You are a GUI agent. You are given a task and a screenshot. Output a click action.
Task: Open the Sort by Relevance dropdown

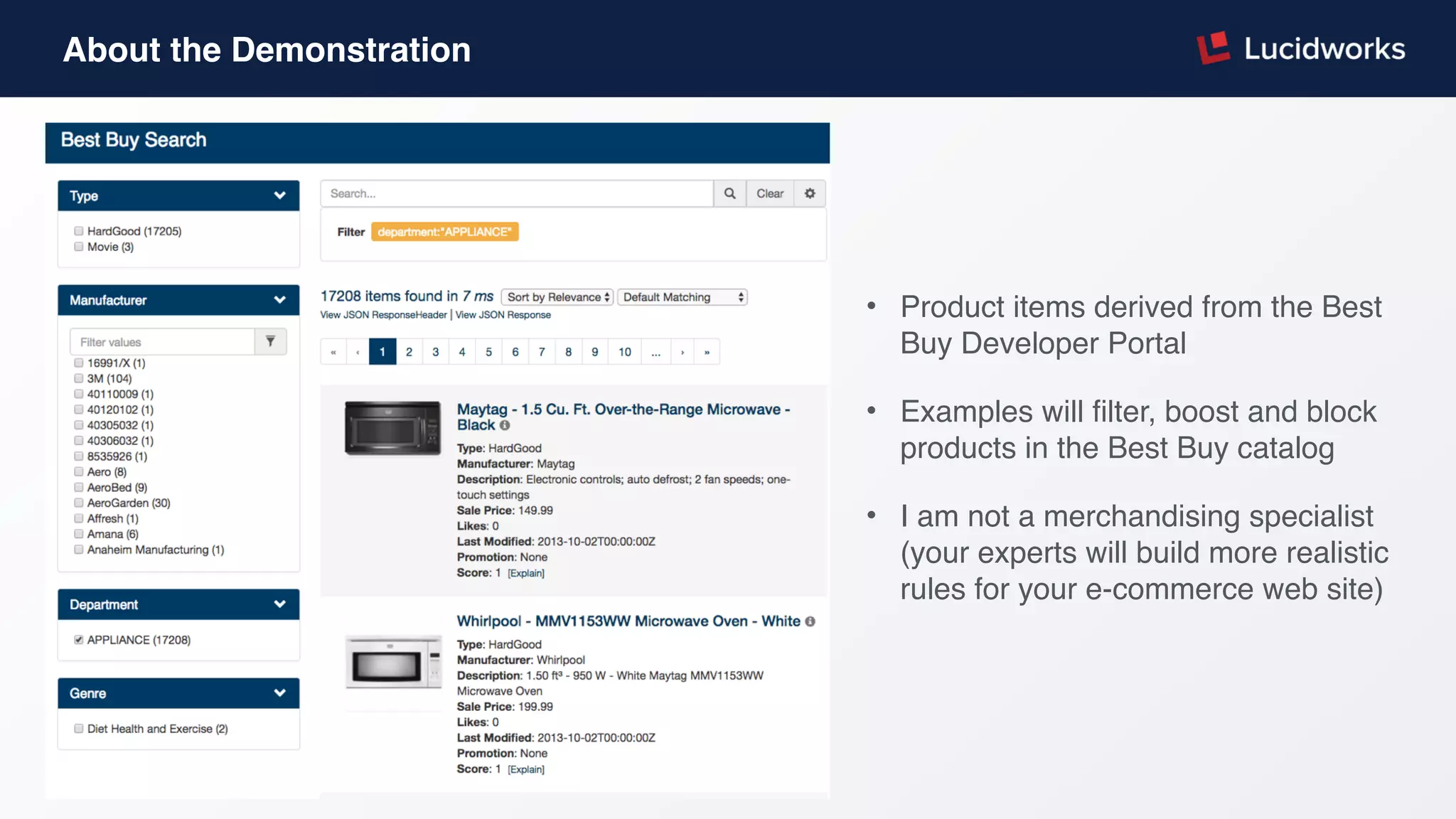click(x=557, y=297)
